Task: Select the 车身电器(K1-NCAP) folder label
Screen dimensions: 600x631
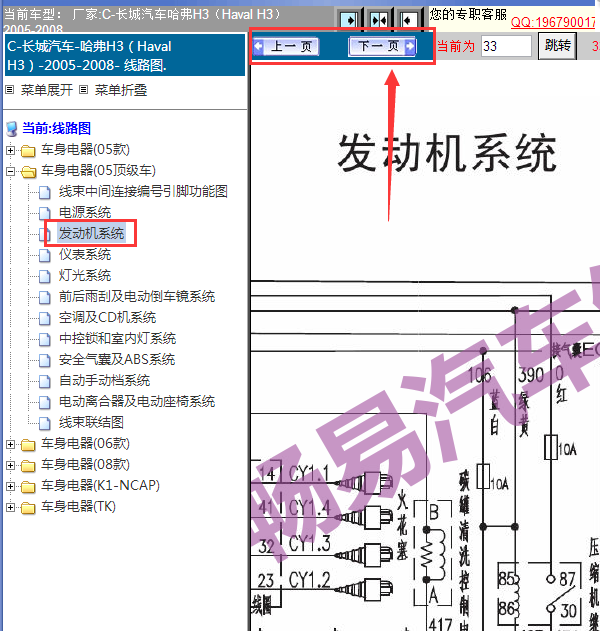Action: (x=100, y=486)
